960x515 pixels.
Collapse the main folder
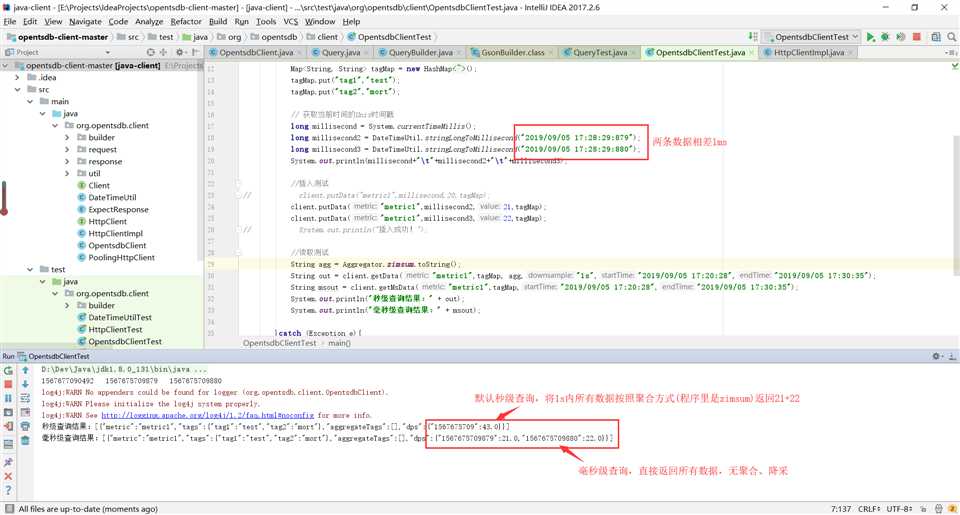coord(30,102)
